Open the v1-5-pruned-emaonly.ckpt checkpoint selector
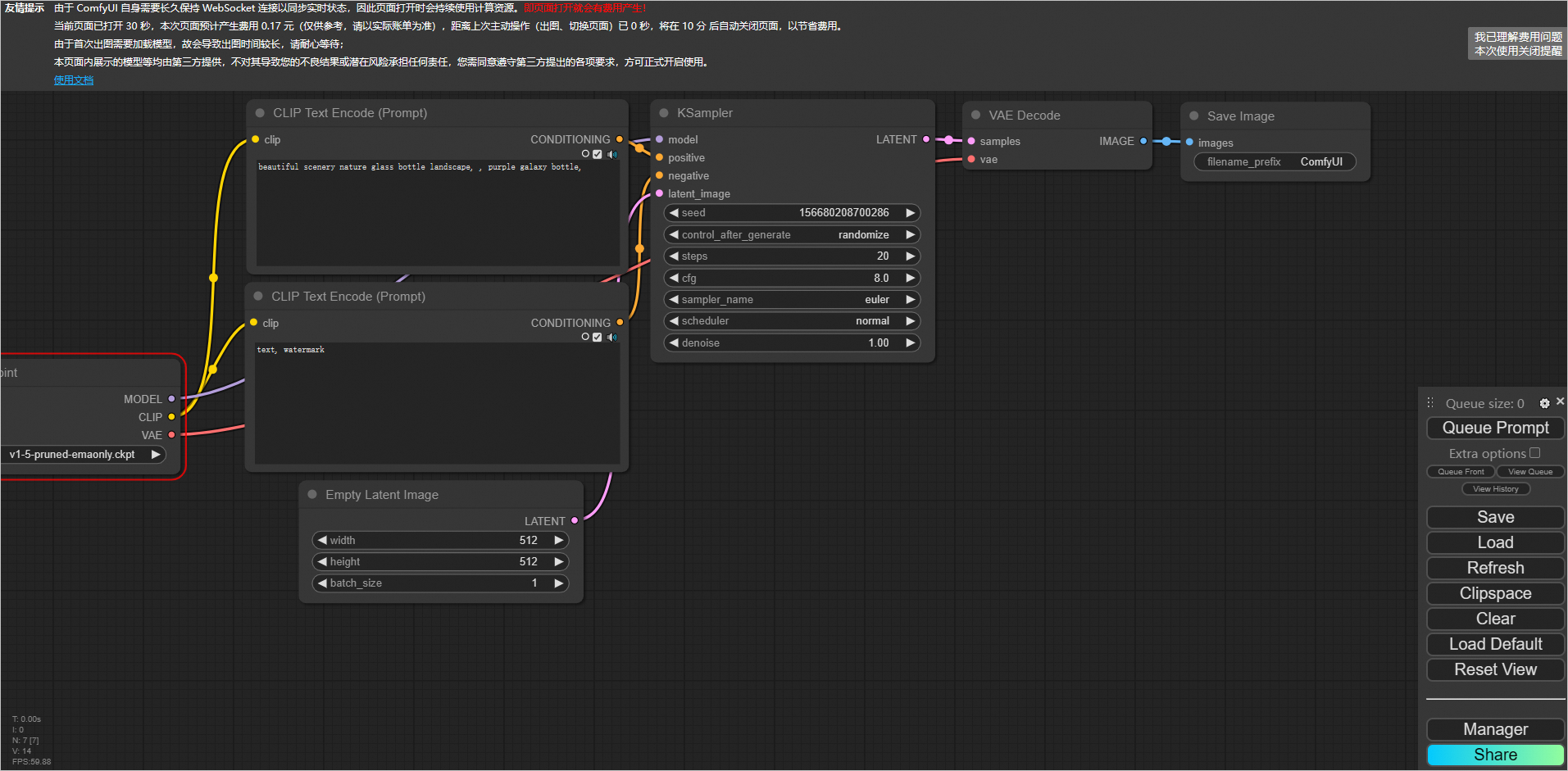 pos(82,455)
